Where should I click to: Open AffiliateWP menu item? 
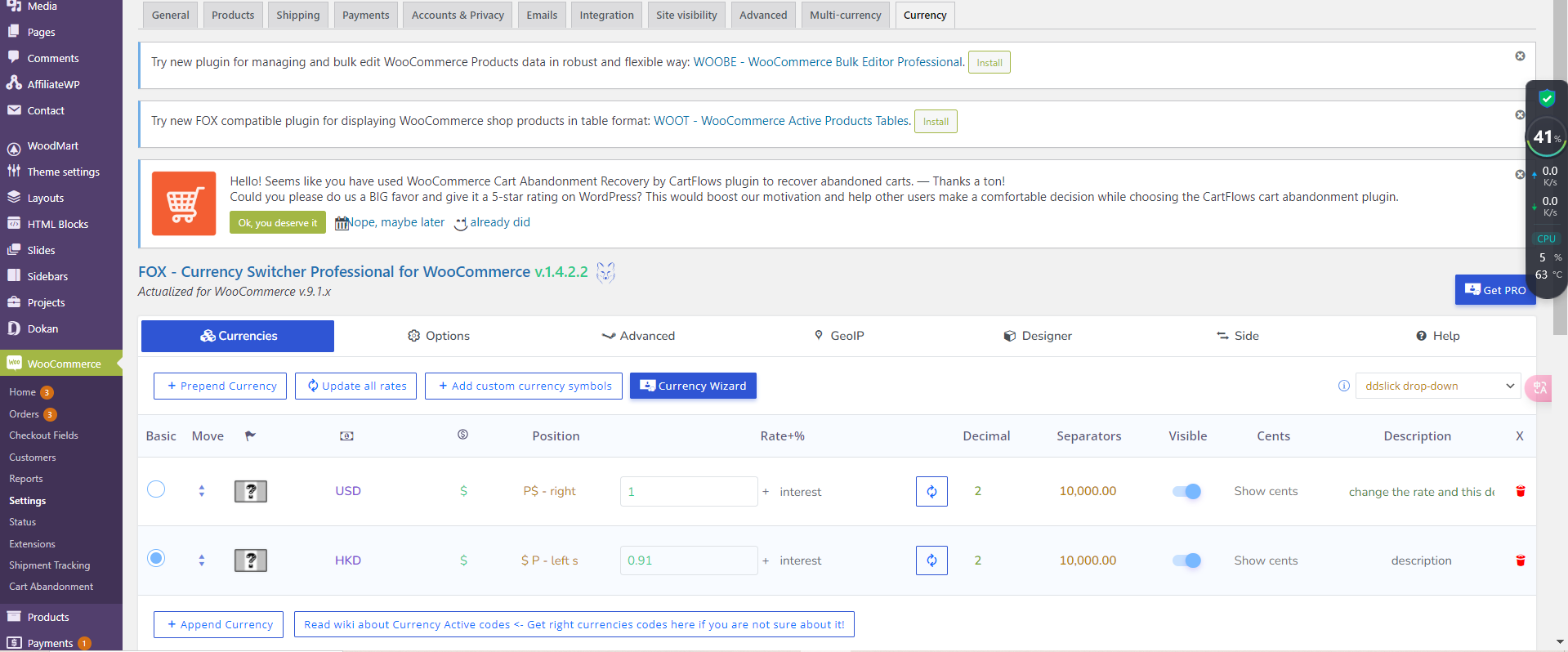[53, 84]
